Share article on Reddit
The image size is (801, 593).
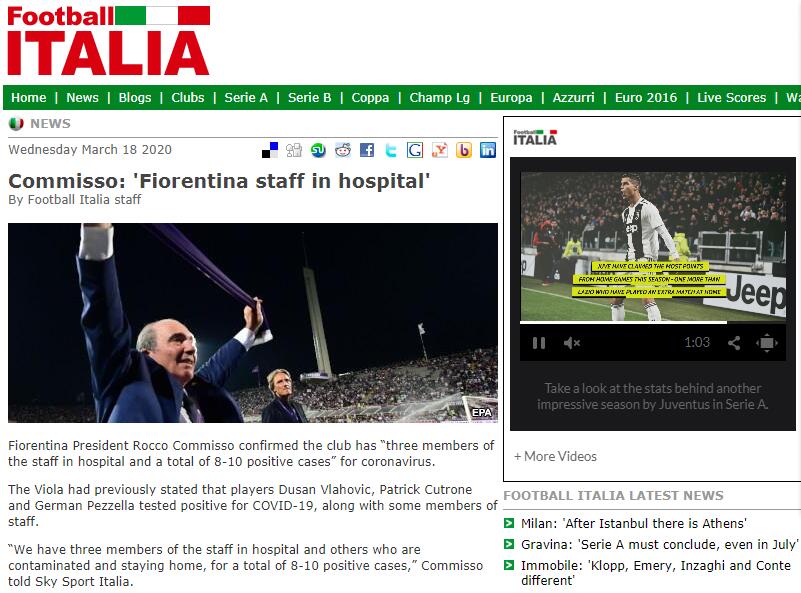(x=343, y=150)
